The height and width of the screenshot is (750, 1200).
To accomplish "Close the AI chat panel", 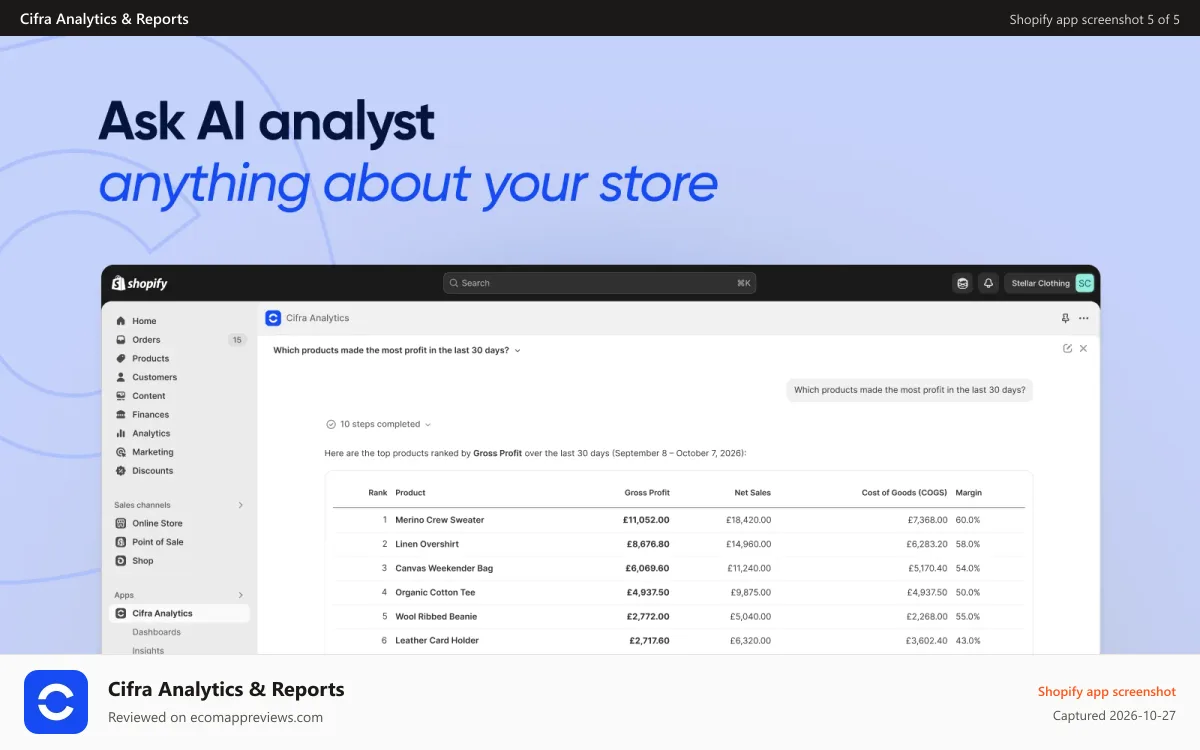I will pyautogui.click(x=1083, y=348).
